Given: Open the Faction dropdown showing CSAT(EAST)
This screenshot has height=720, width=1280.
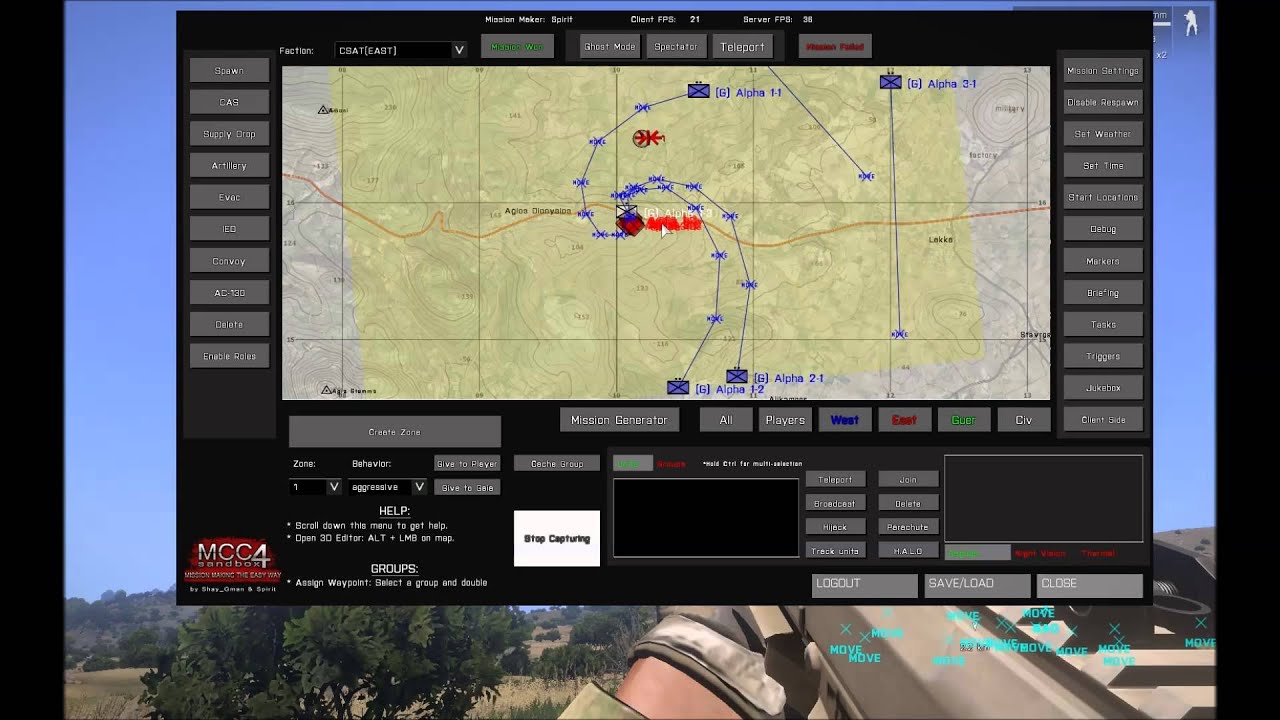Looking at the screenshot, I should pos(401,50).
